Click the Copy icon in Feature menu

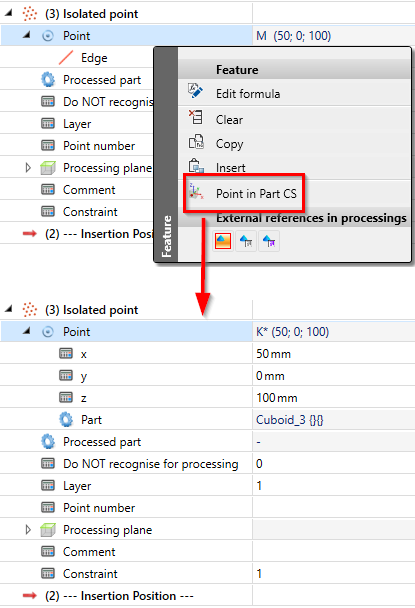[196, 142]
